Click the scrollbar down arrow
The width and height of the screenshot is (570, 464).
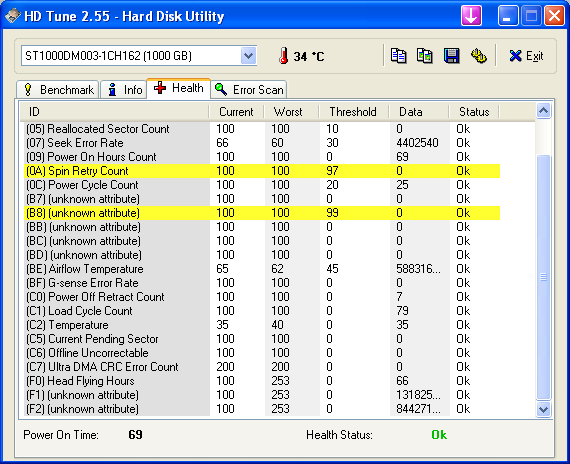(543, 409)
